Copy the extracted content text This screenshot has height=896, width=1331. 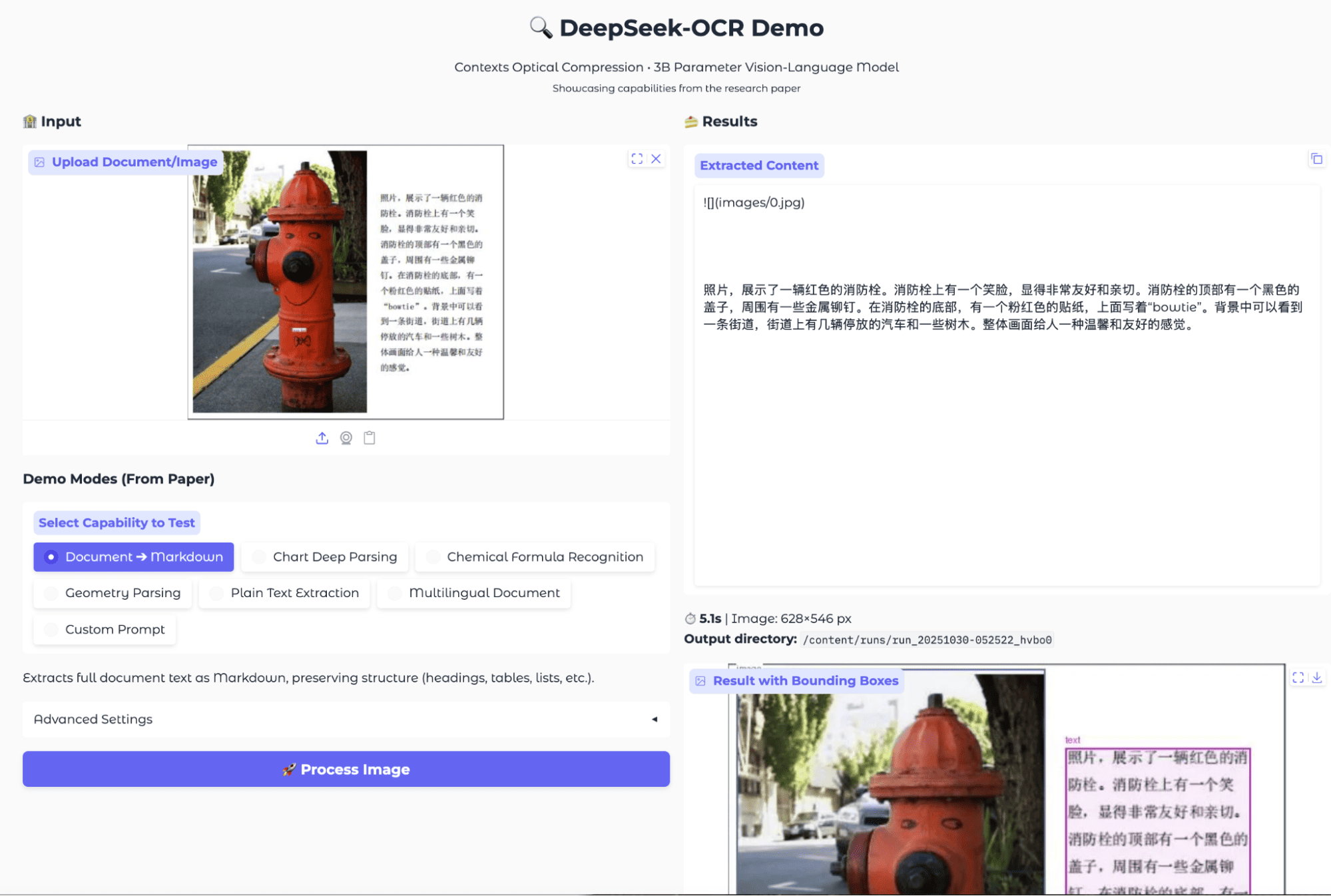(x=1316, y=159)
